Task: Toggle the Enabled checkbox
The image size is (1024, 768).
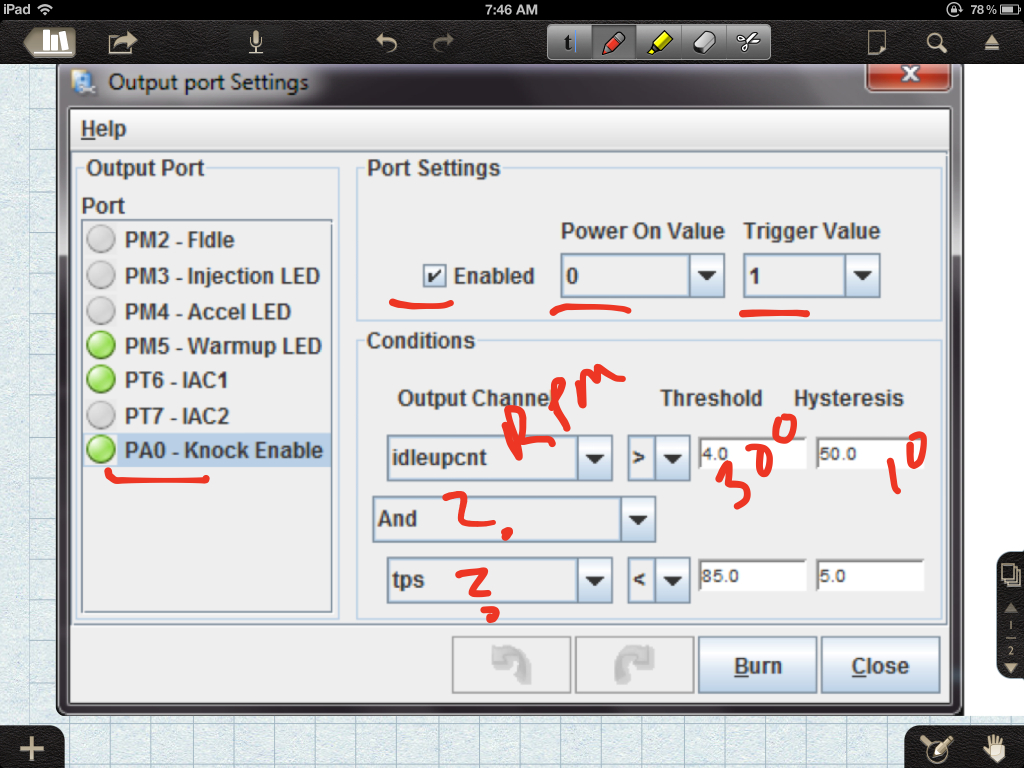Action: [434, 276]
